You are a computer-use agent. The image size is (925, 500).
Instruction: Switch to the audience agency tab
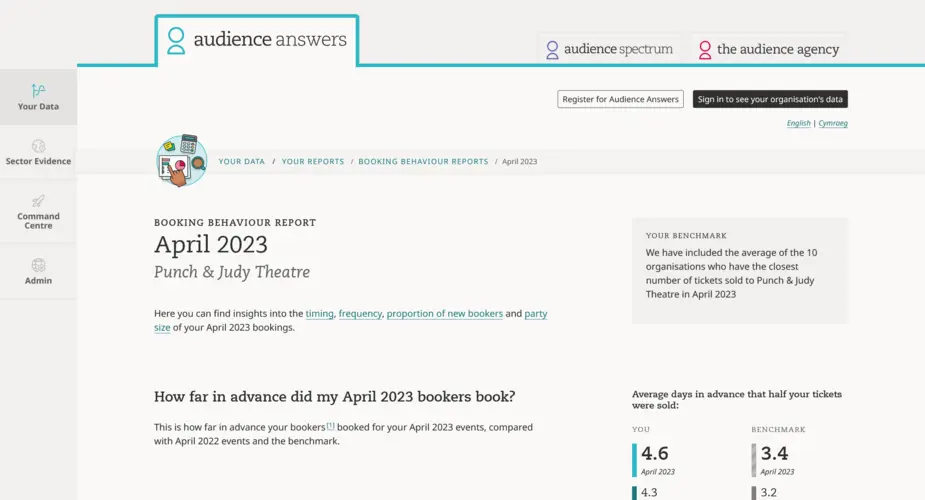[x=768, y=49]
